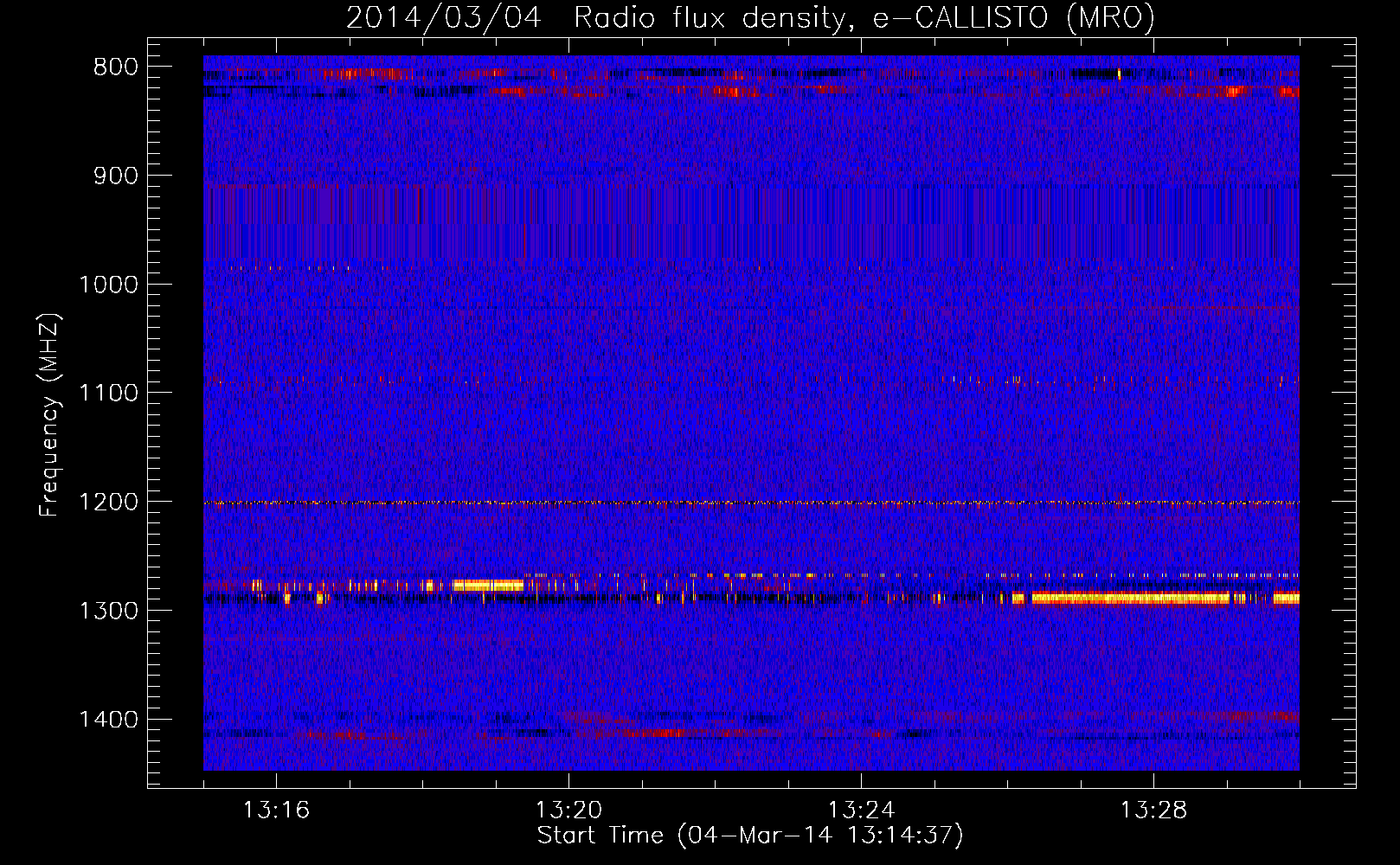
Task: Click the long bright yellow burst near 1290 MHz
Action: point(1130,598)
